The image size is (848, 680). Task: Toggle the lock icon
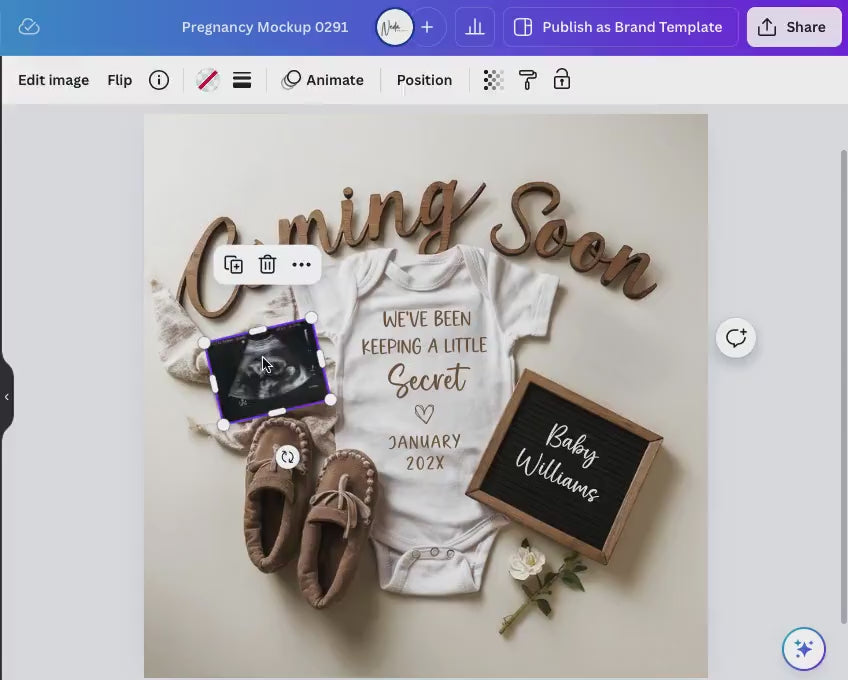coord(562,79)
